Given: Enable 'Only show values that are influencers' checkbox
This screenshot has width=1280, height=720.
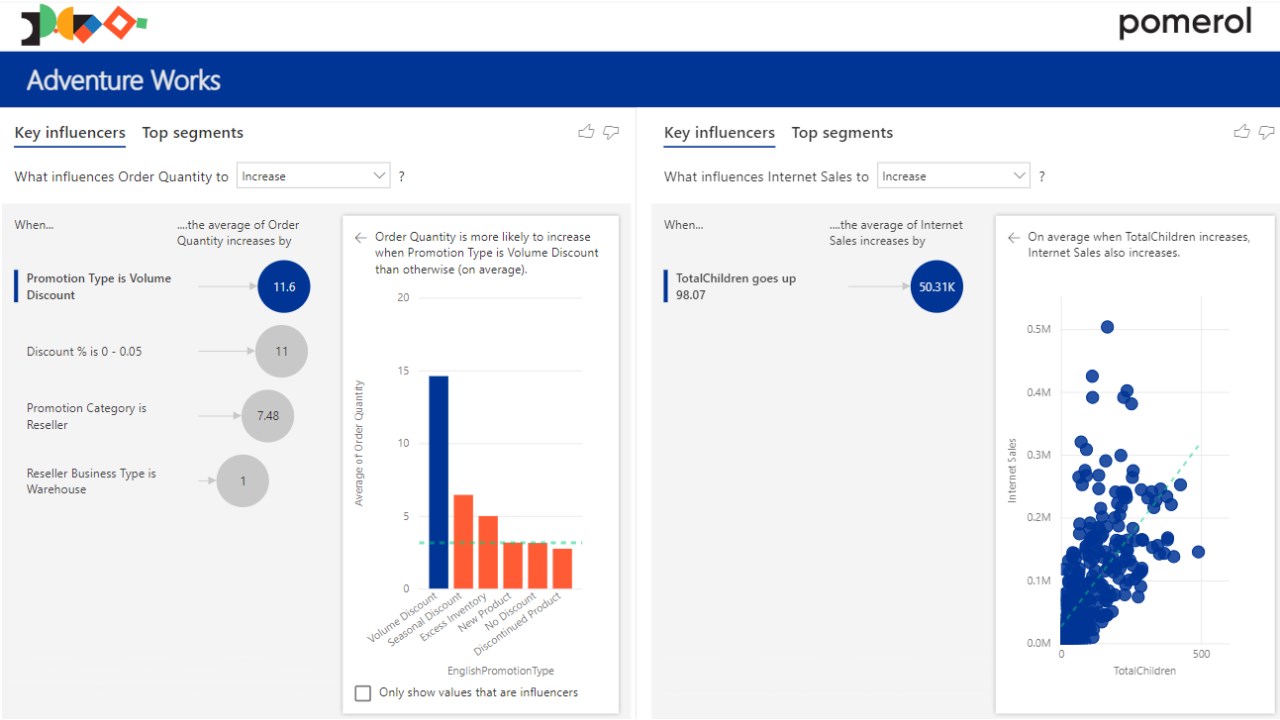Looking at the screenshot, I should (x=363, y=693).
